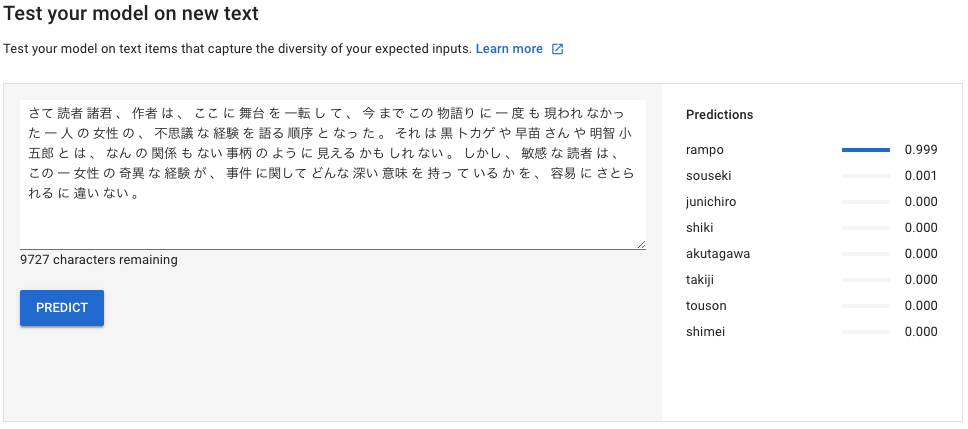Click the shimei confidence bar

click(866, 332)
